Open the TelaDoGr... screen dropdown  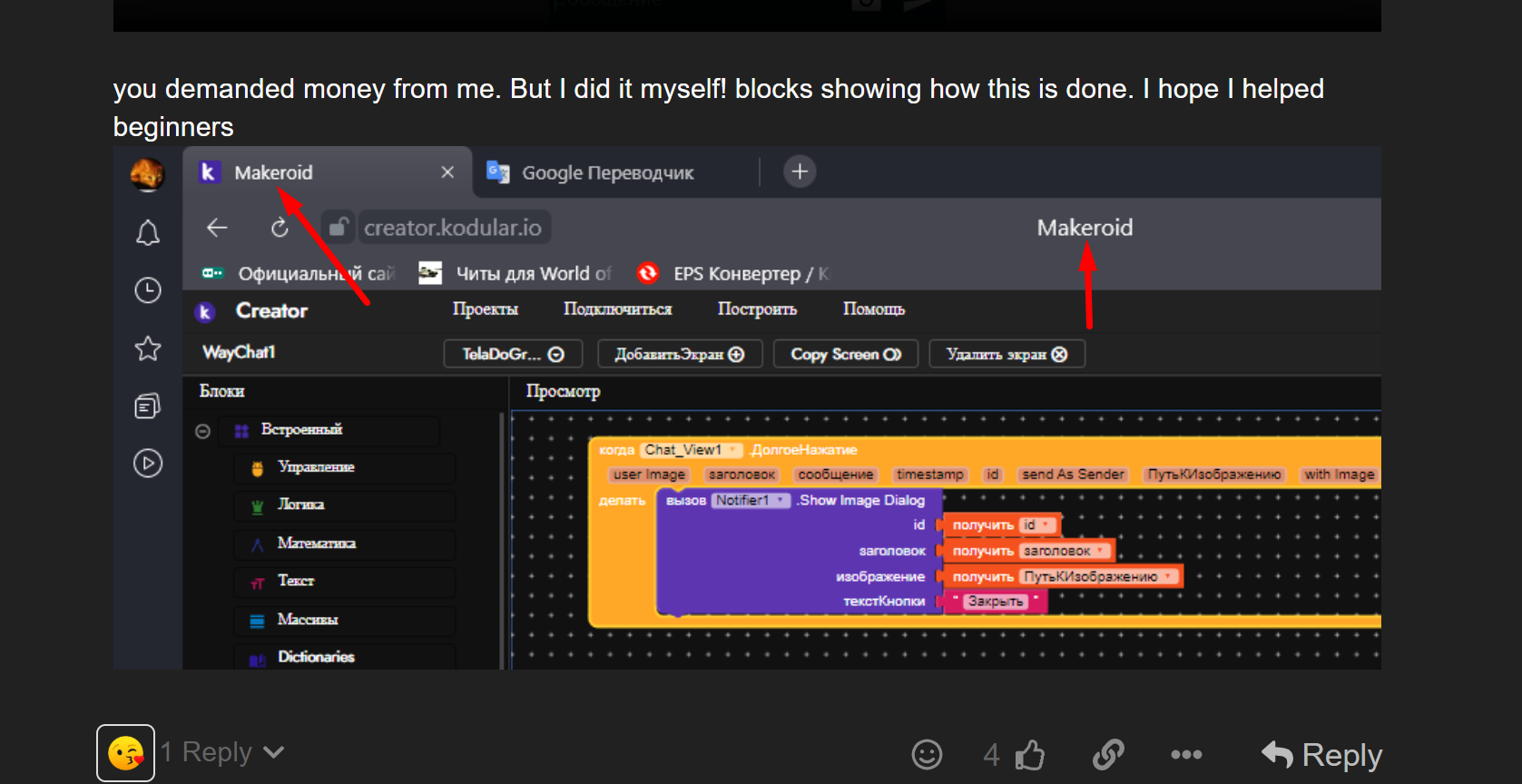click(513, 354)
